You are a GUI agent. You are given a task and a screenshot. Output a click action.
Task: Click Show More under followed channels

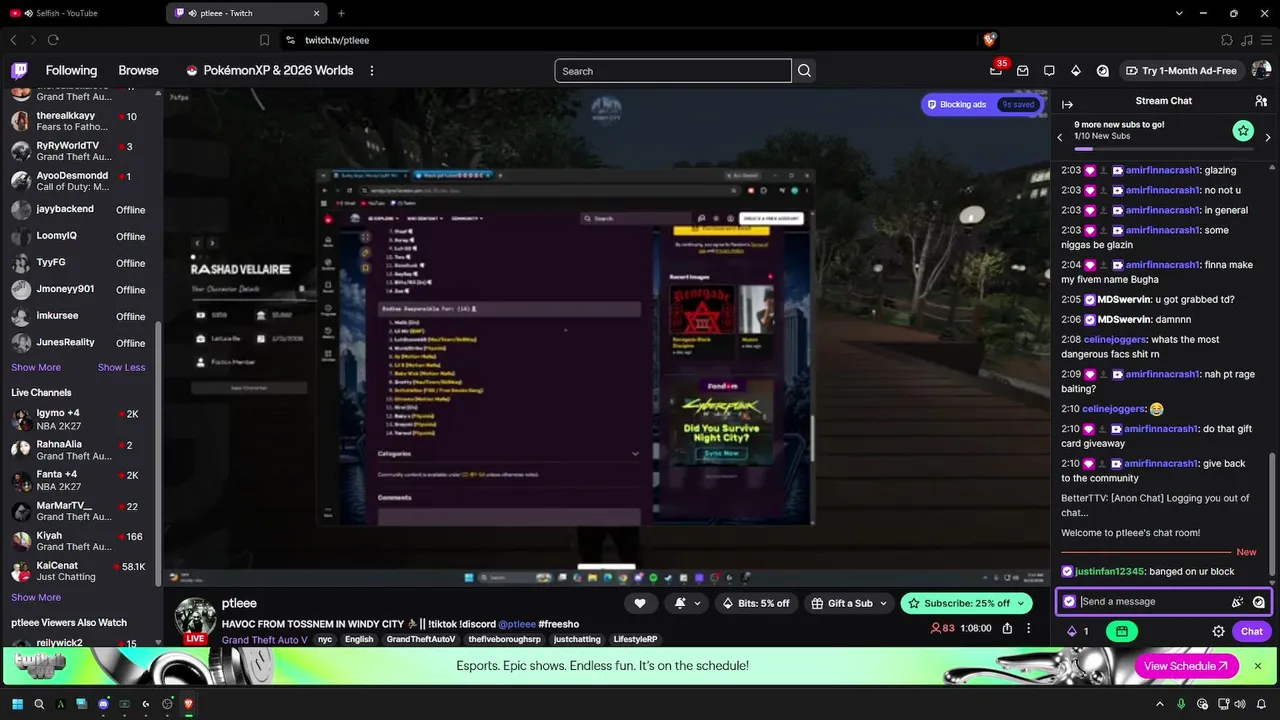click(36, 367)
